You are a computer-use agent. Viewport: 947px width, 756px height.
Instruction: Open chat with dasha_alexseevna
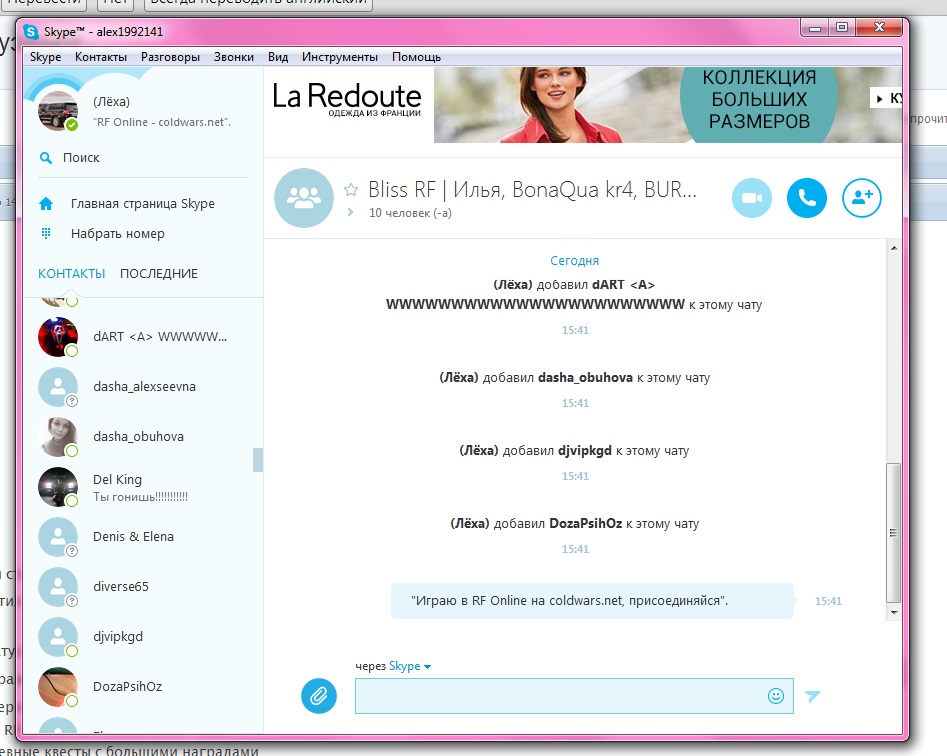tap(144, 386)
